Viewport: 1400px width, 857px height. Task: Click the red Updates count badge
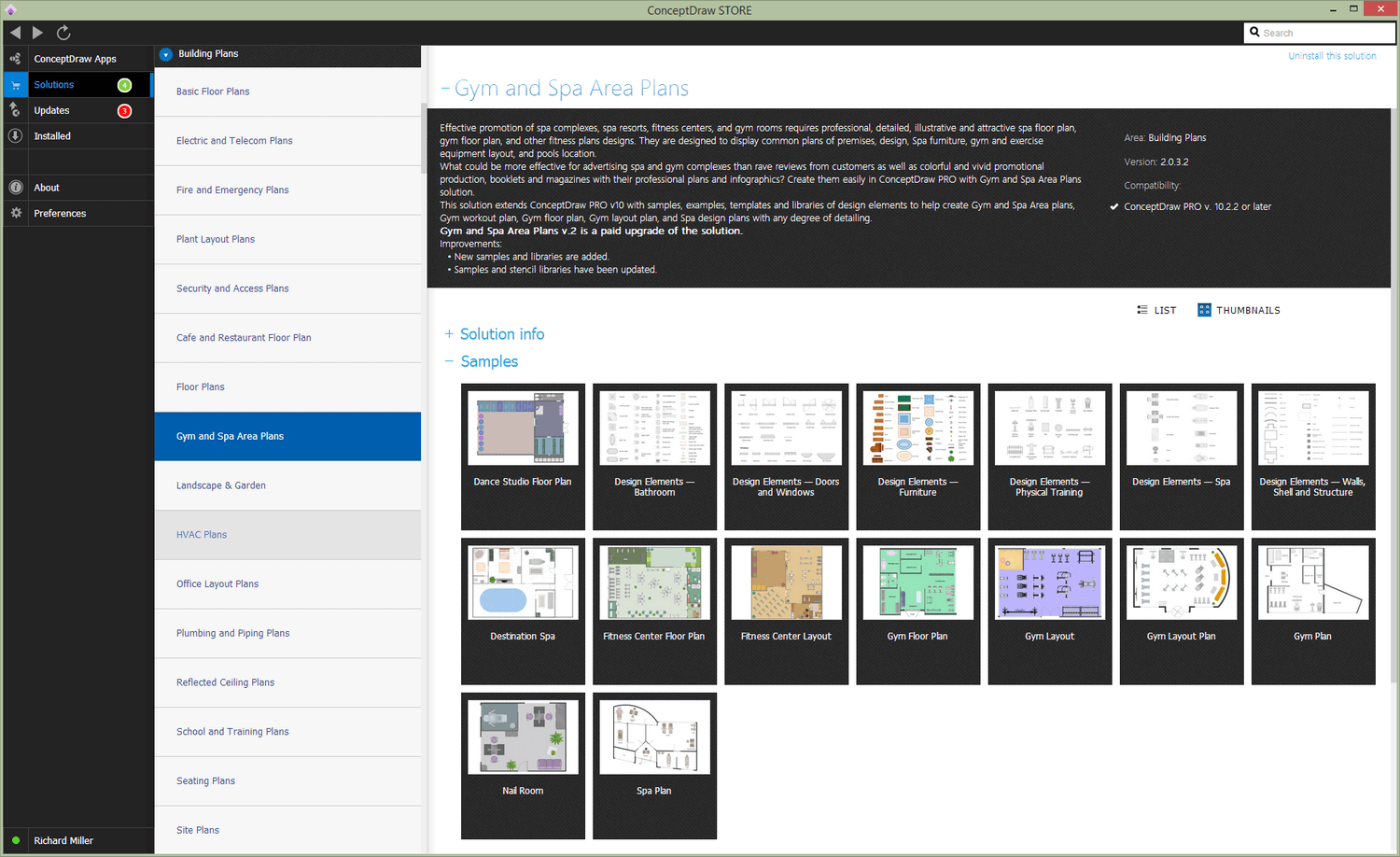tap(124, 111)
